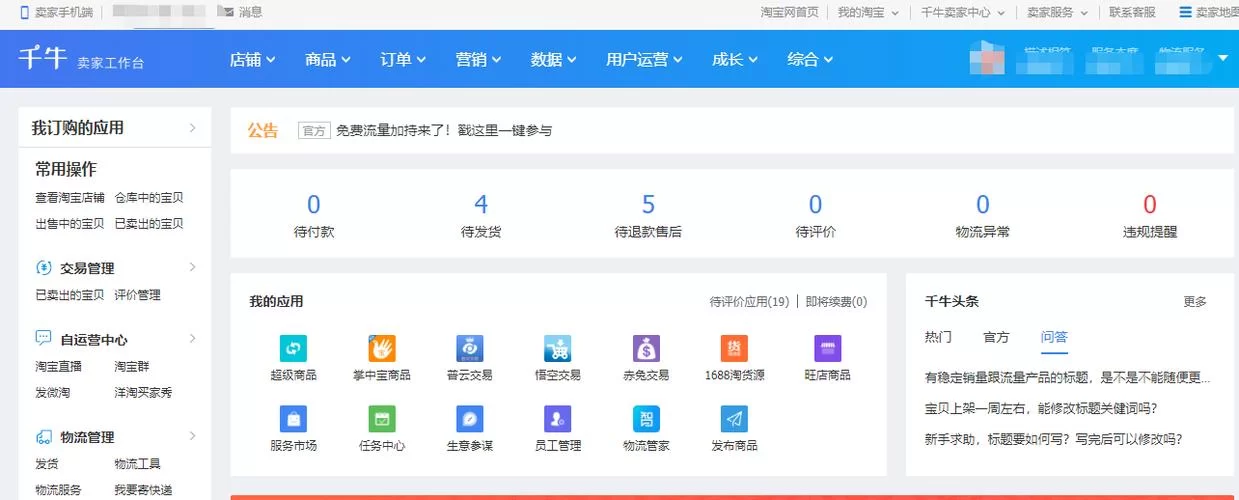Open the 悟空交易 app icon

click(558, 348)
